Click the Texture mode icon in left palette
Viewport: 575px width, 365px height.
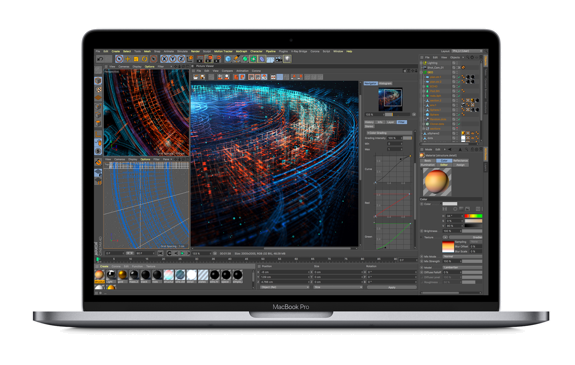click(x=98, y=89)
